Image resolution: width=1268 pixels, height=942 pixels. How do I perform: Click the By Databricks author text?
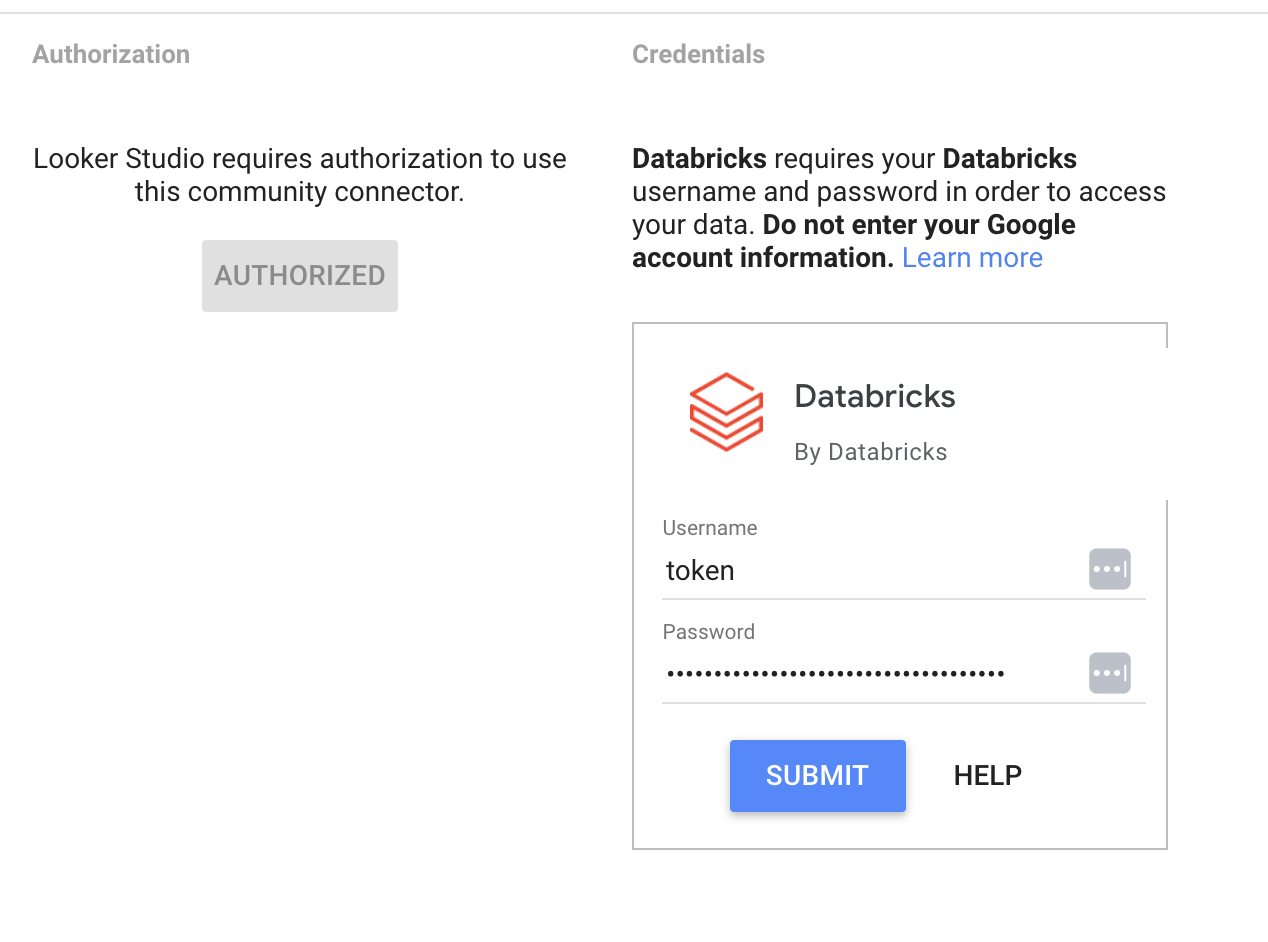click(870, 452)
